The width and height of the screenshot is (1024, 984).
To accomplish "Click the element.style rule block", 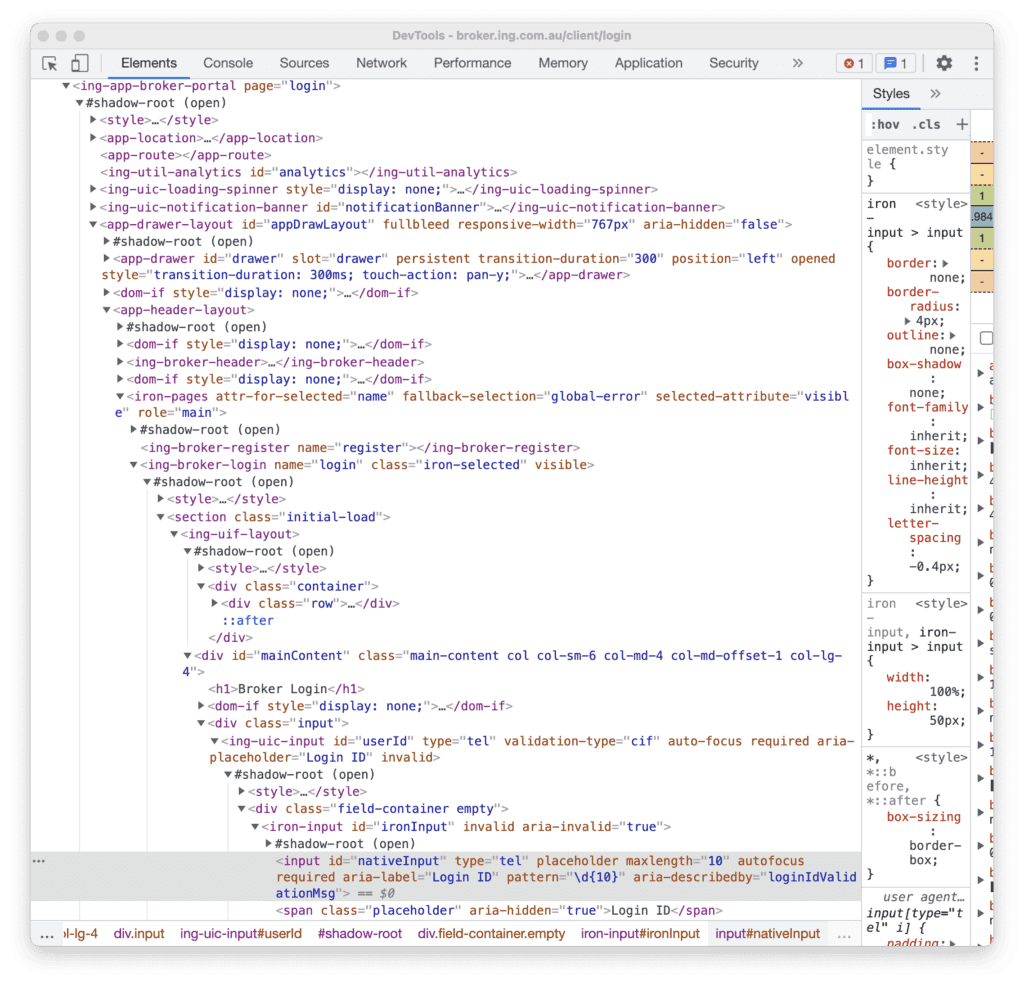I will point(916,165).
